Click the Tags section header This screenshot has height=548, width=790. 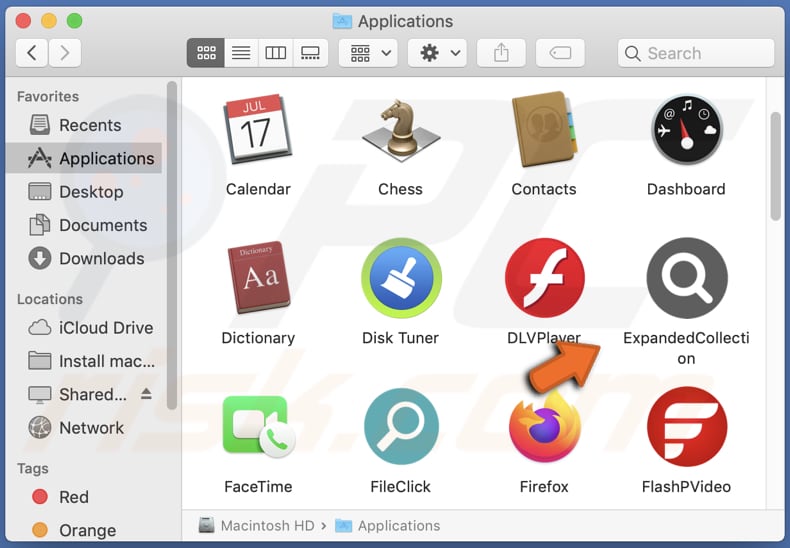33,468
